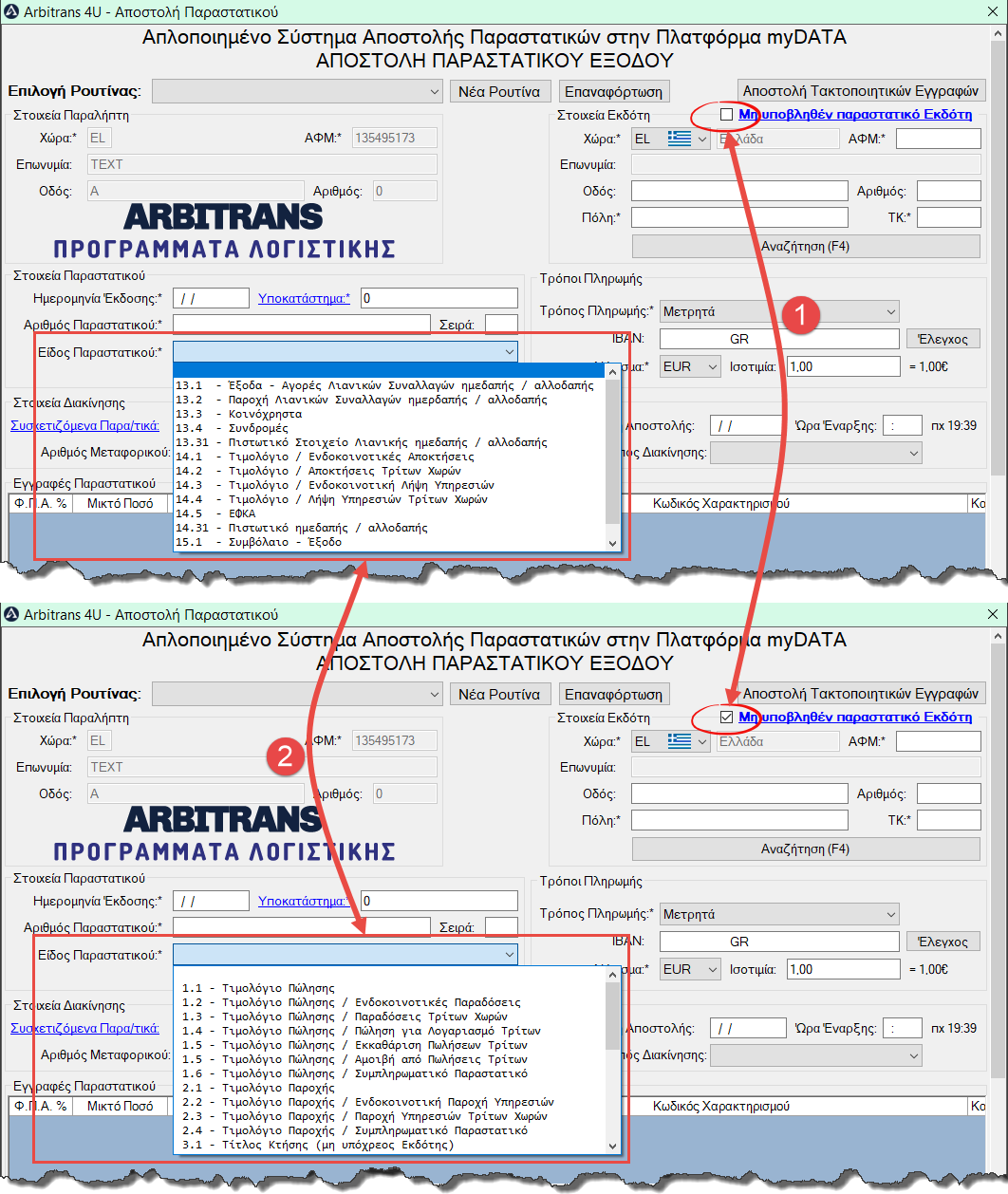Check the unchecked Μη υποβληθέν παραστατικό Εκδότη box
Viewport: 1008px width, 1194px height.
[727, 115]
